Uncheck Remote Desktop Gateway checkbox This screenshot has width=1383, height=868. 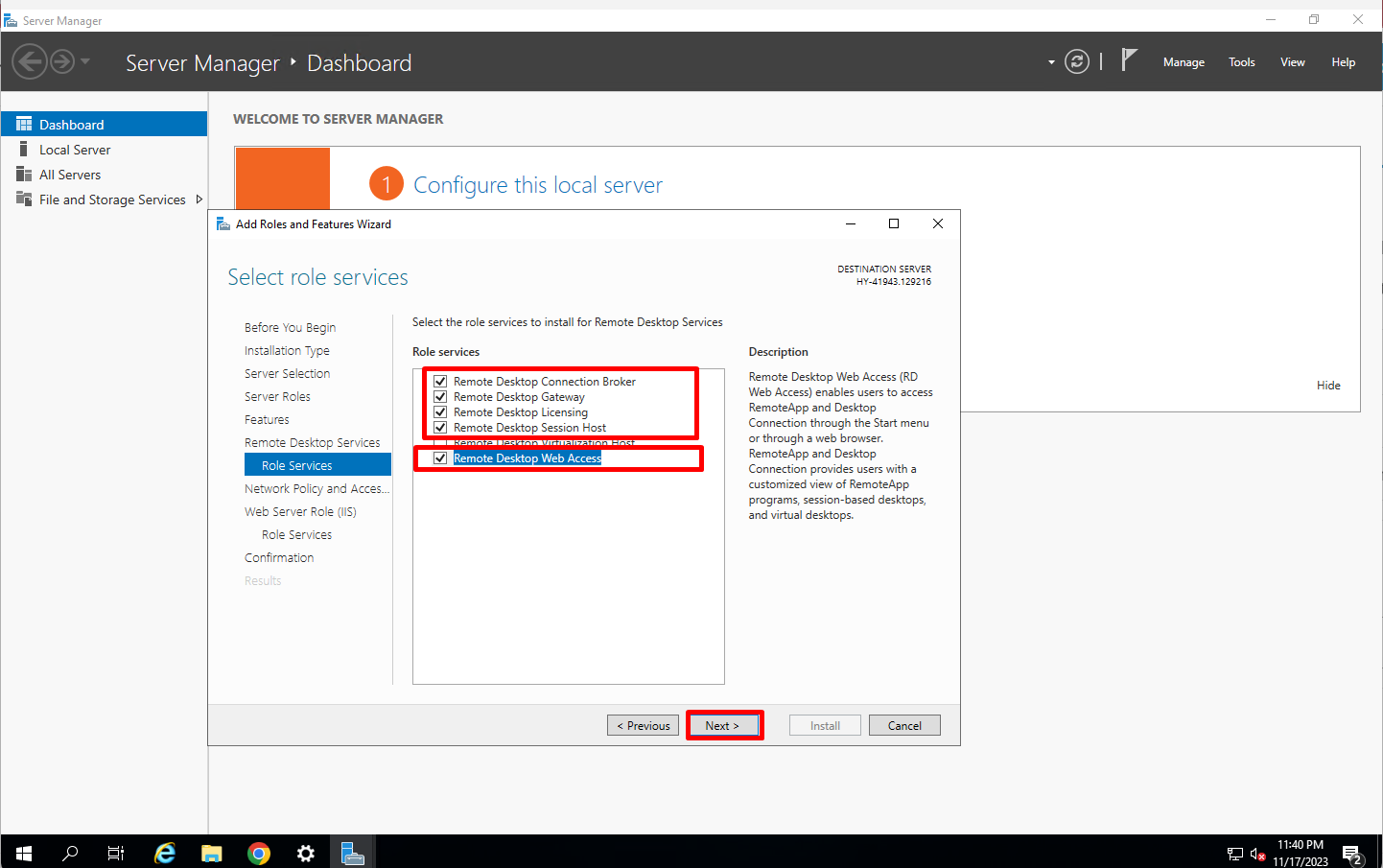tap(440, 397)
